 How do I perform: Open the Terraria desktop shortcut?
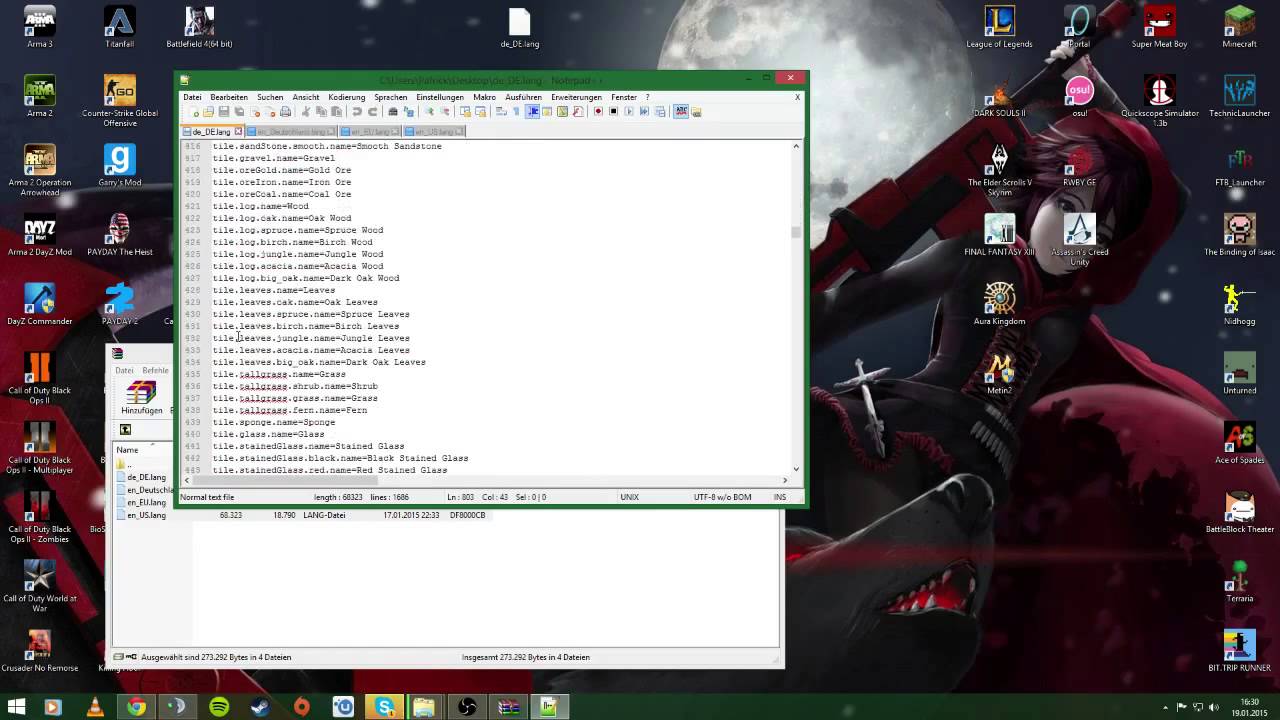[1239, 582]
